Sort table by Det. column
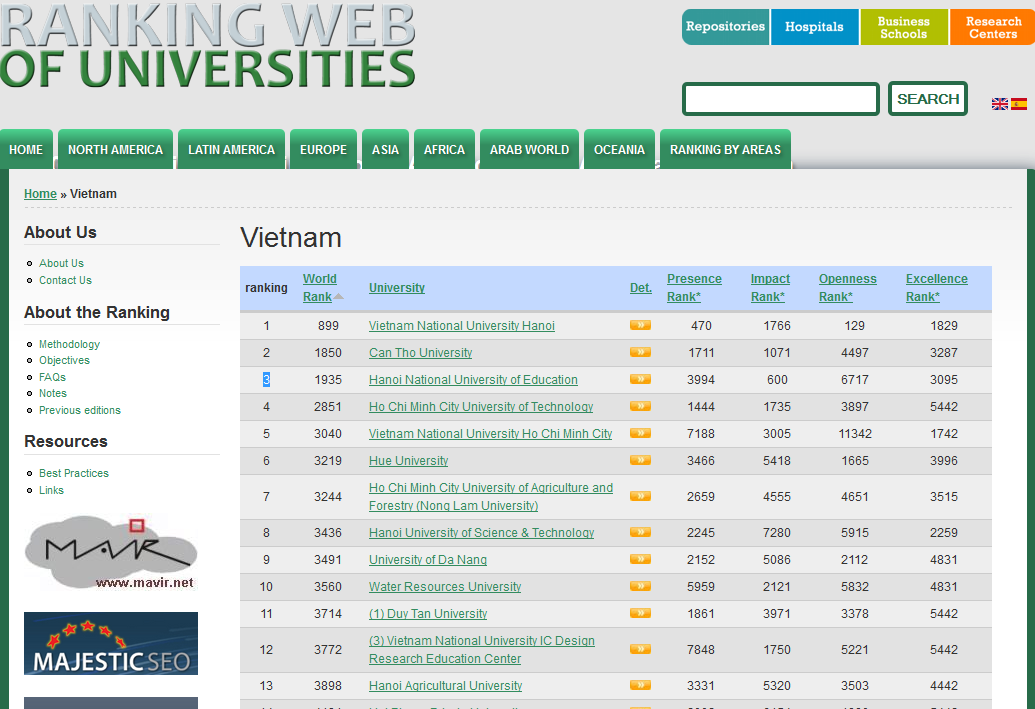This screenshot has height=709, width=1035. [641, 288]
